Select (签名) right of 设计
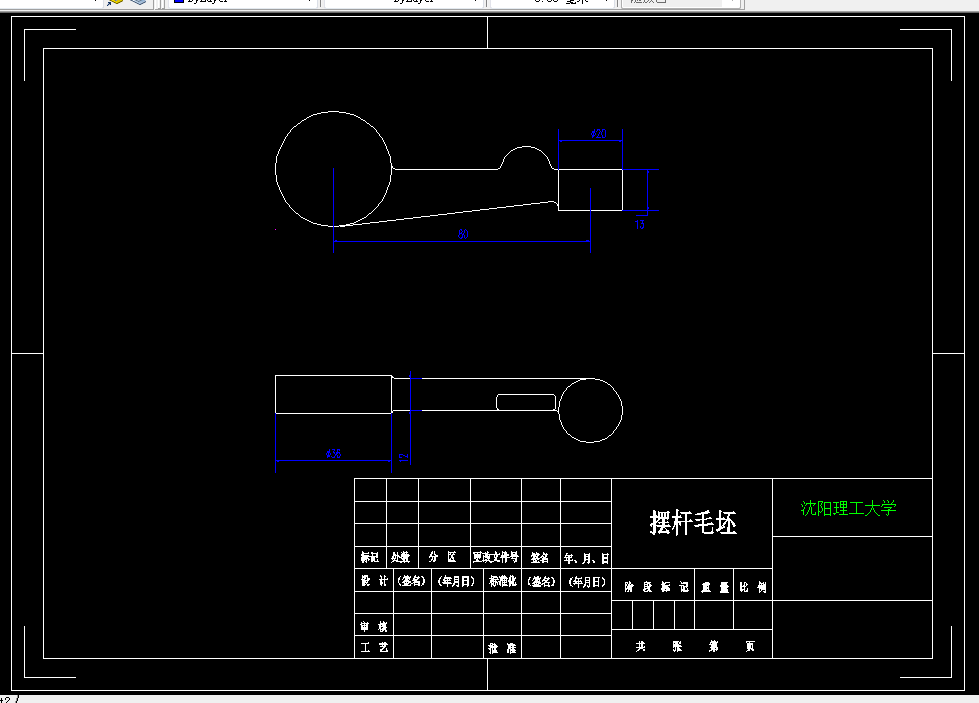 click(x=412, y=581)
